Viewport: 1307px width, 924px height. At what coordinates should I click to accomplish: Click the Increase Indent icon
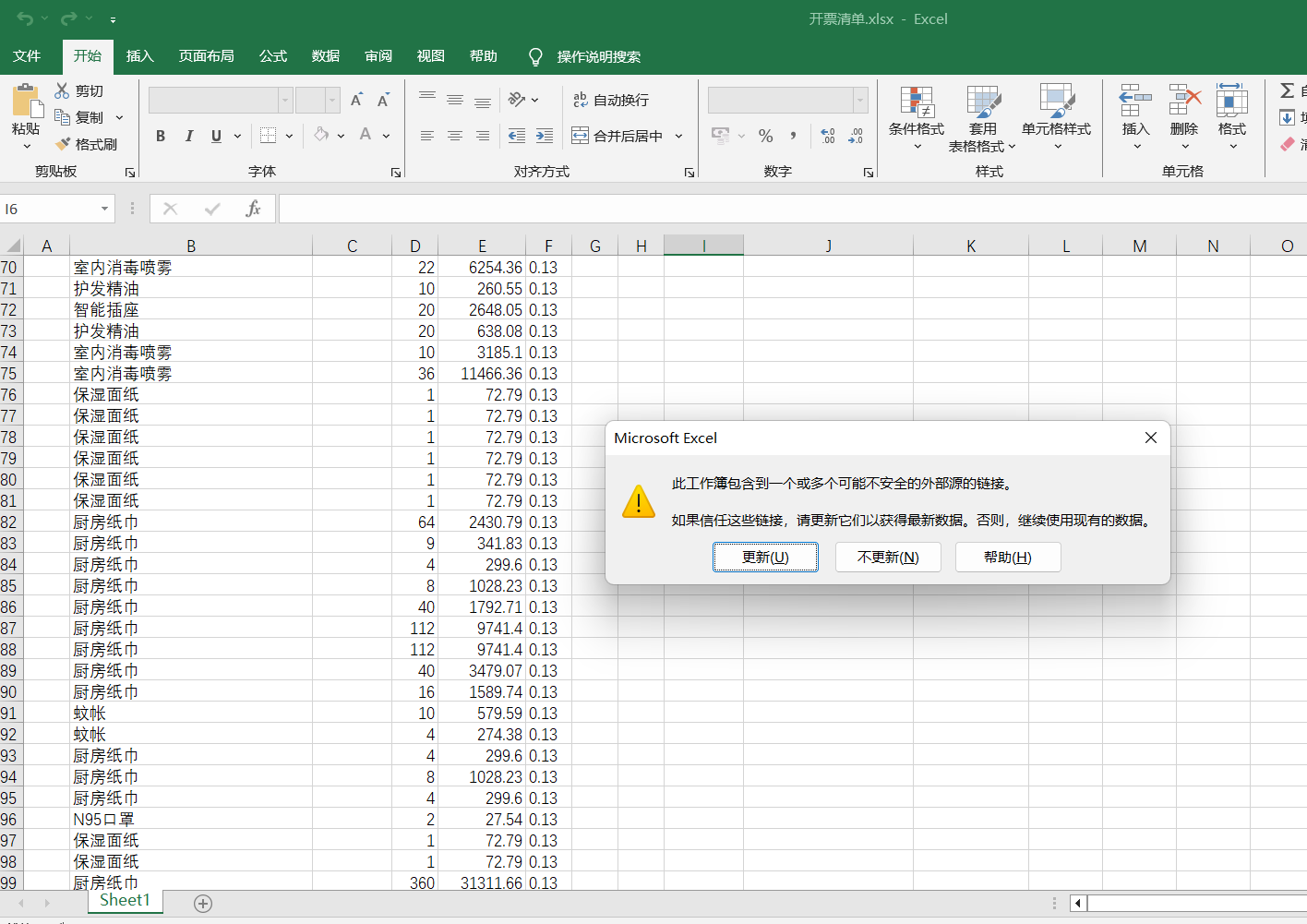[x=545, y=136]
